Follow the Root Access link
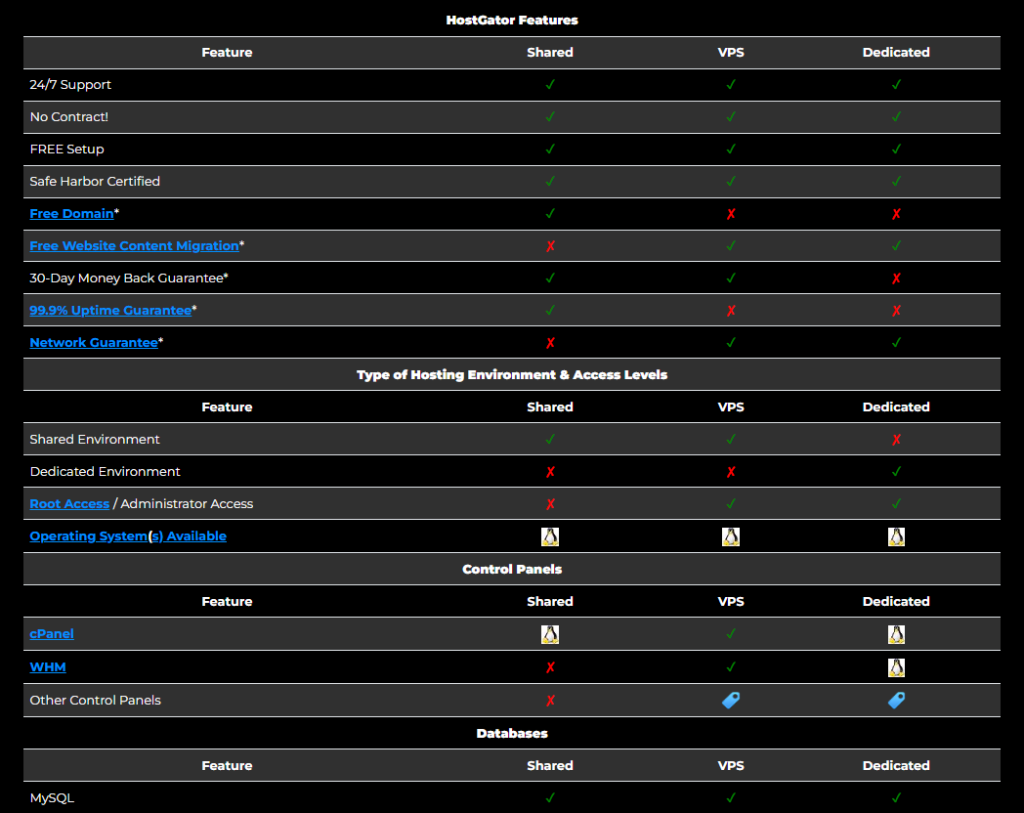 coord(69,503)
